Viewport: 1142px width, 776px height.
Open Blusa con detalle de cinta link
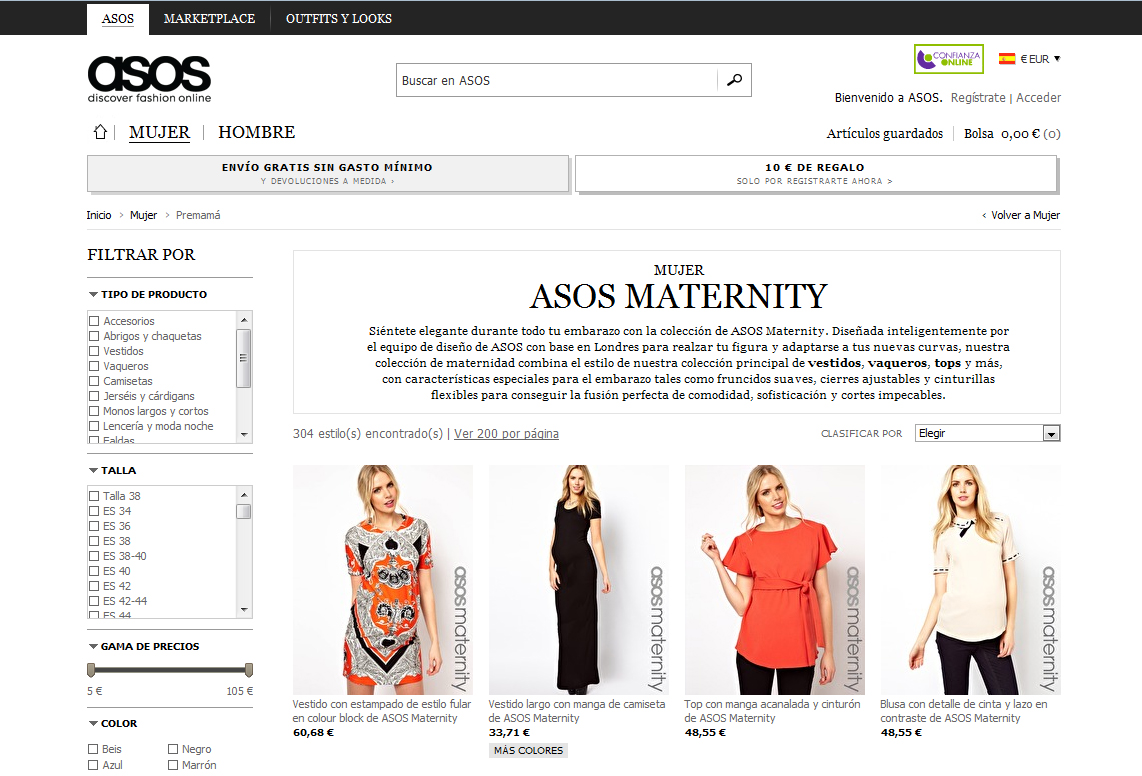click(964, 711)
